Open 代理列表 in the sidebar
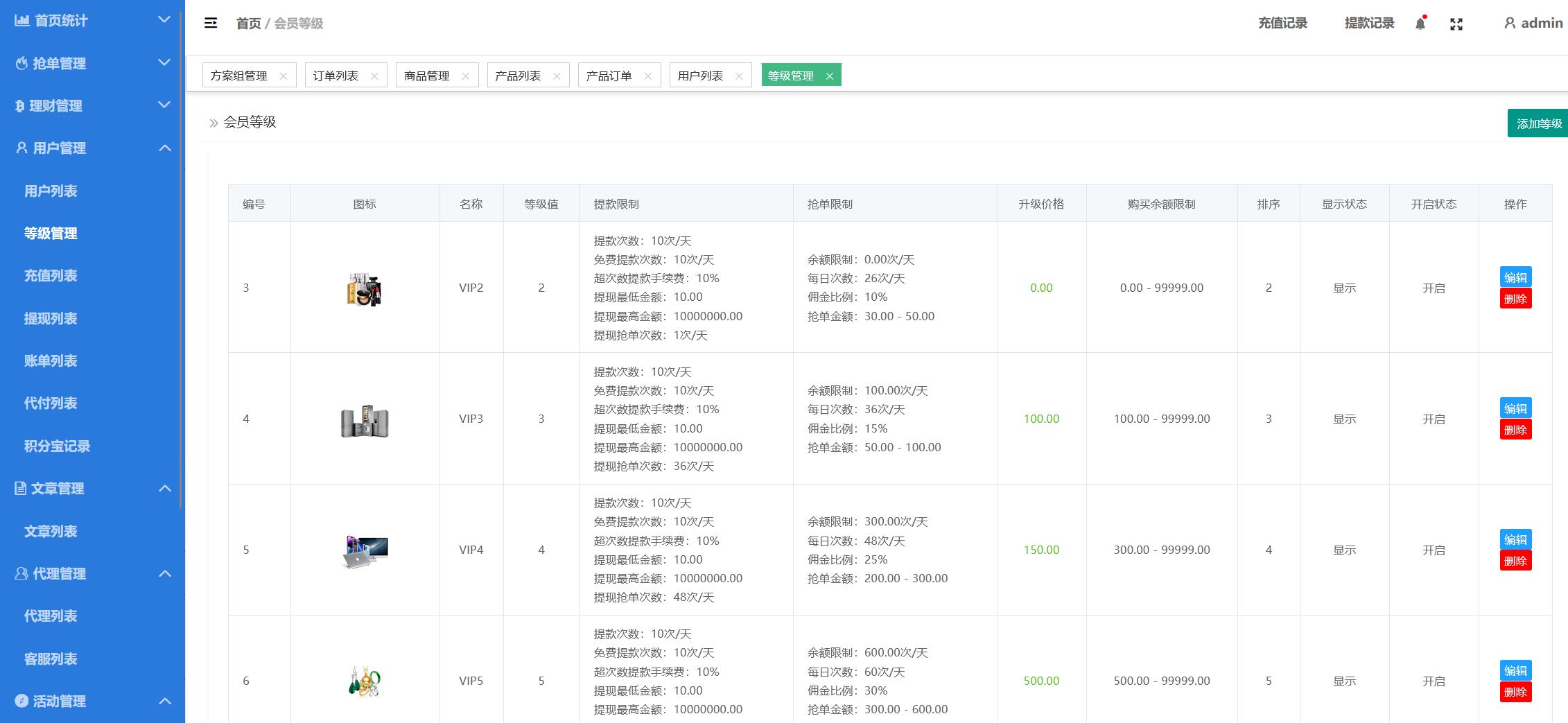The width and height of the screenshot is (1568, 723). [51, 616]
